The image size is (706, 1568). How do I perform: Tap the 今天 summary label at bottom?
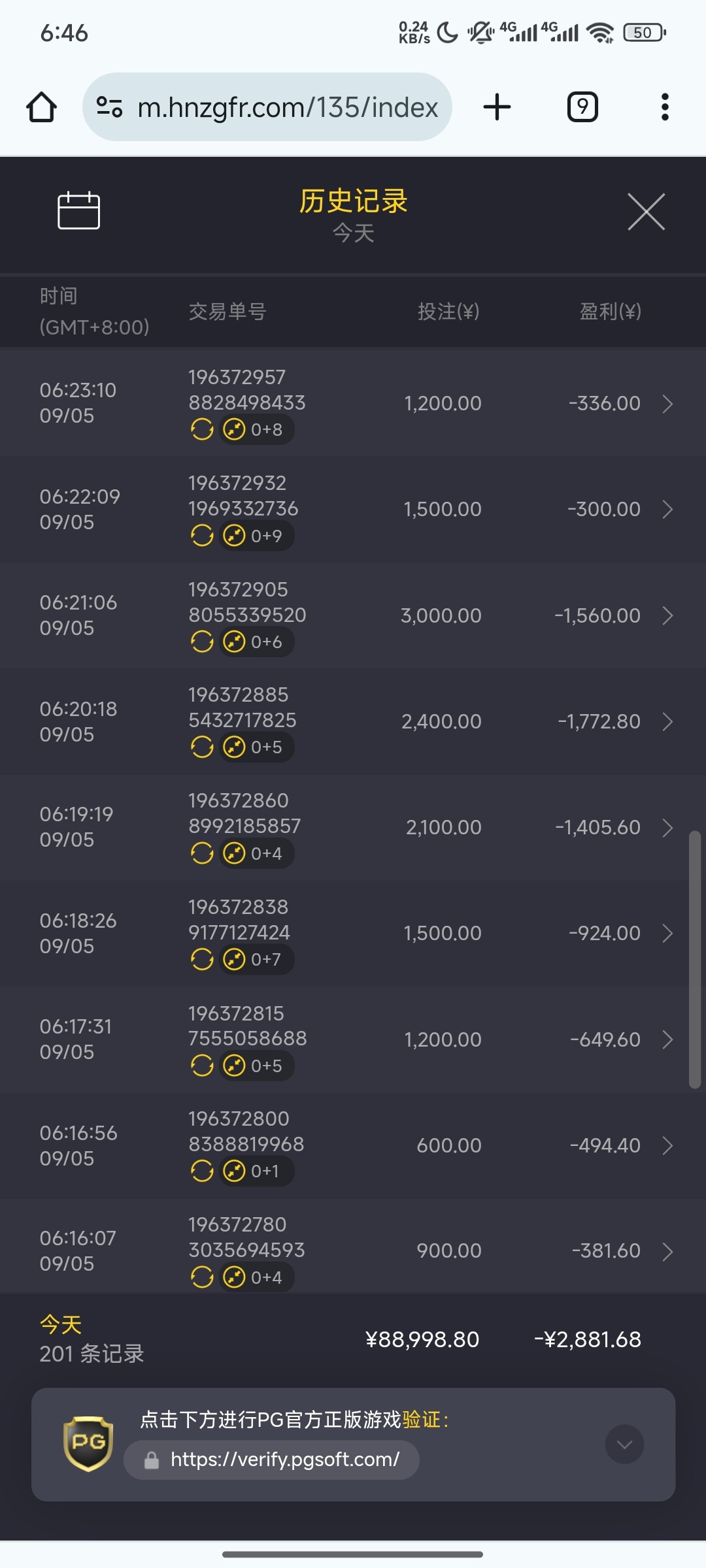(x=61, y=1325)
